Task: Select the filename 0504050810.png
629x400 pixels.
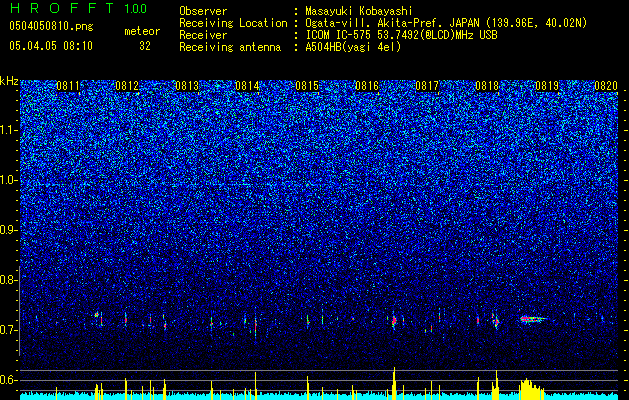Action: point(51,27)
